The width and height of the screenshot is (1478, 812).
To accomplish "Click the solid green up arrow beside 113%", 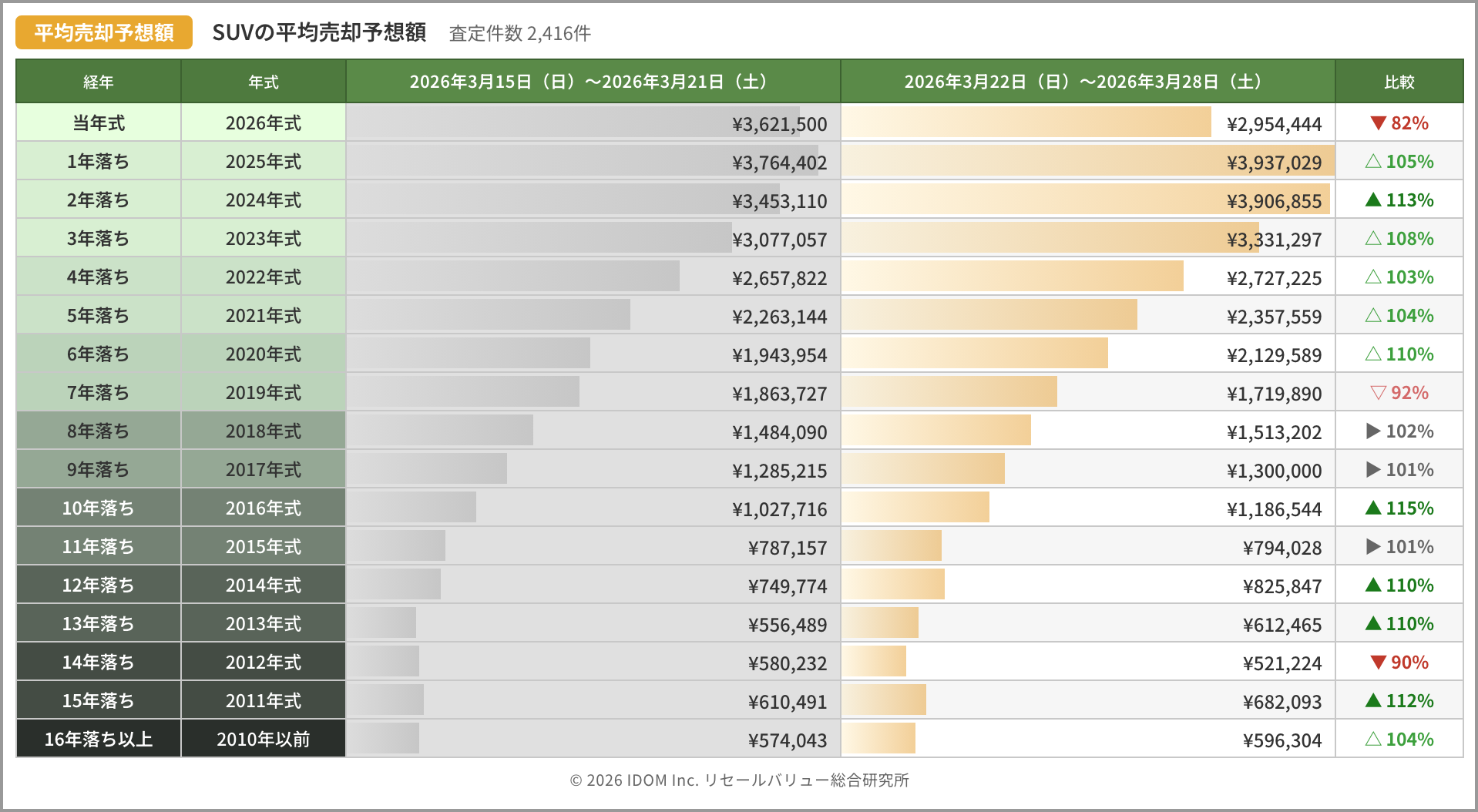I will (x=1372, y=200).
